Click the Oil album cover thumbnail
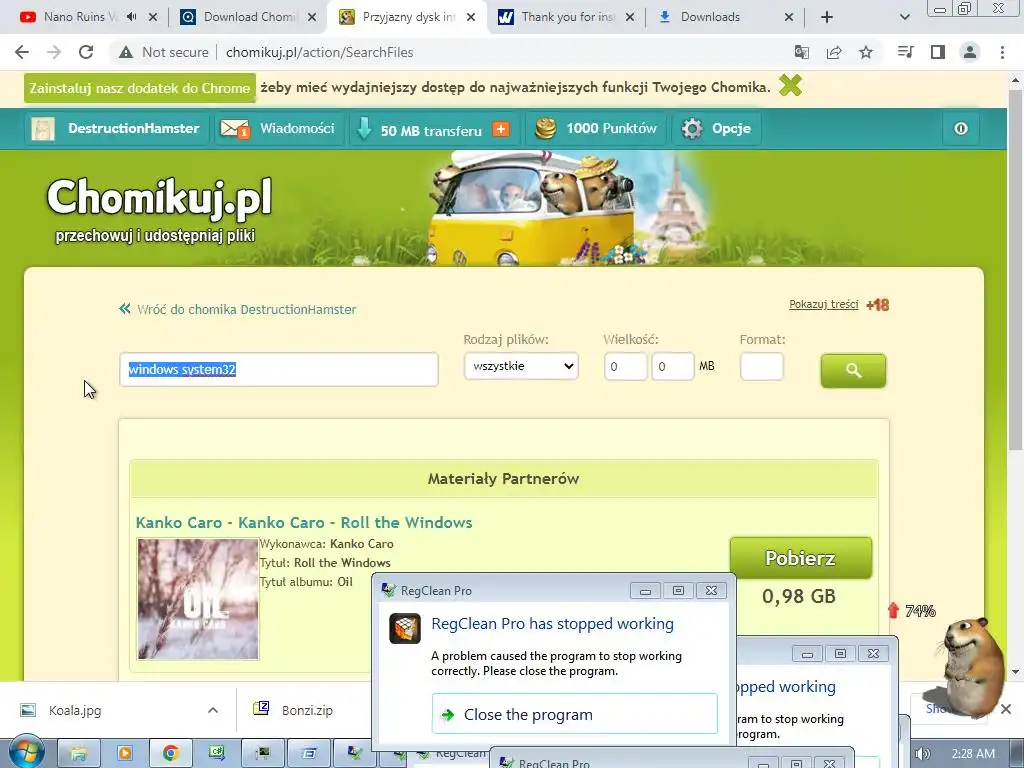Screen dimensions: 1024x768 pos(198,599)
